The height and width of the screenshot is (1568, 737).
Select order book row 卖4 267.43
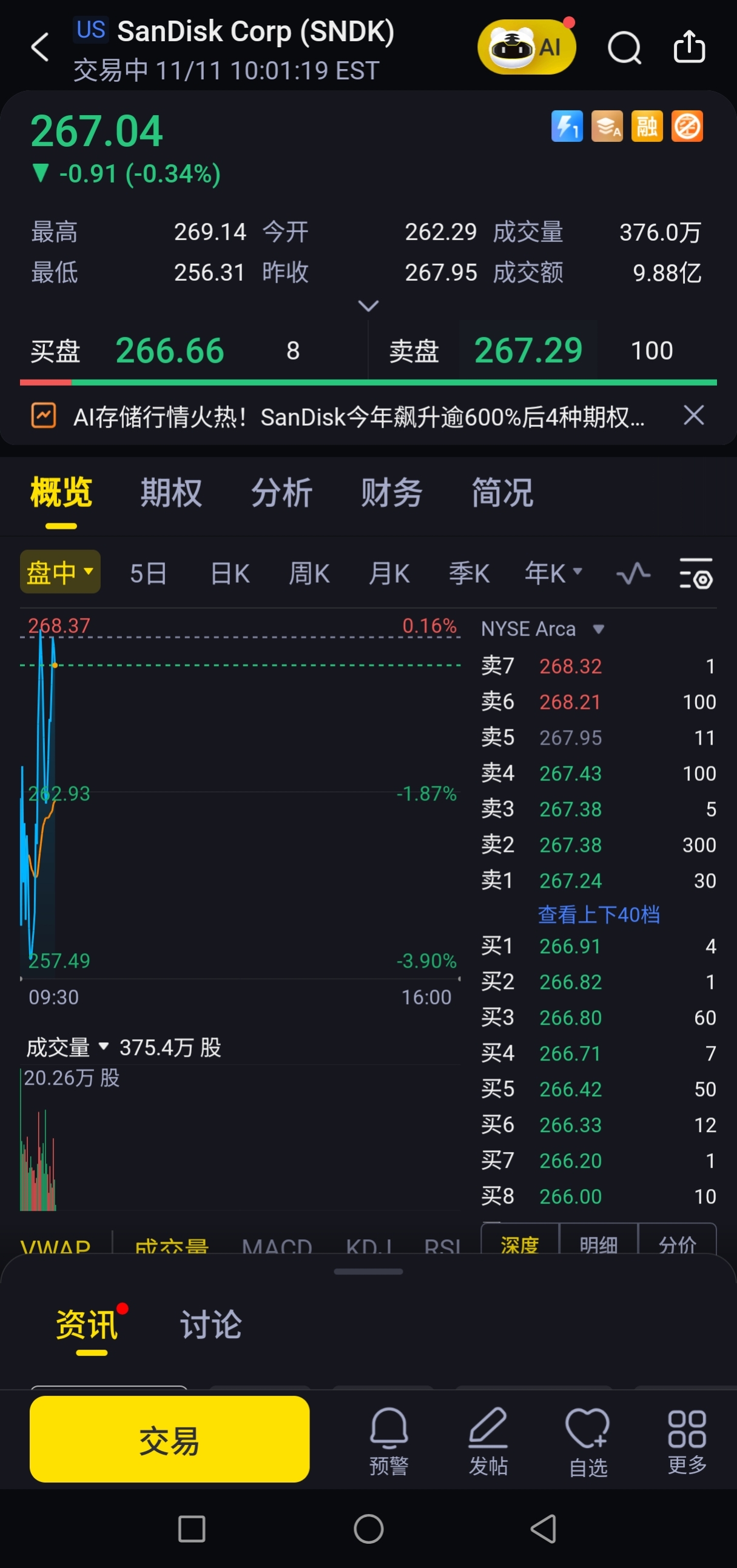(x=598, y=773)
